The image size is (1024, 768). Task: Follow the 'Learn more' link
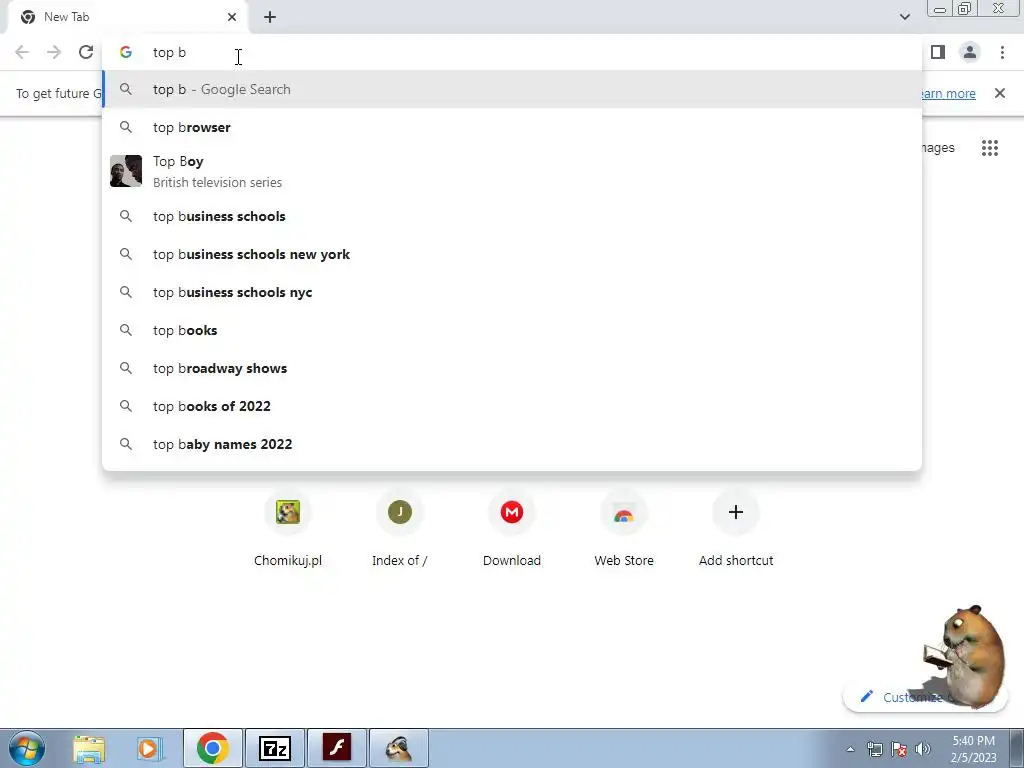point(948,93)
